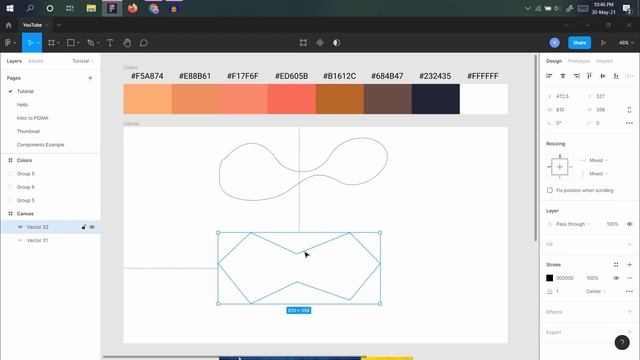Select the Pen tool

tap(91, 43)
